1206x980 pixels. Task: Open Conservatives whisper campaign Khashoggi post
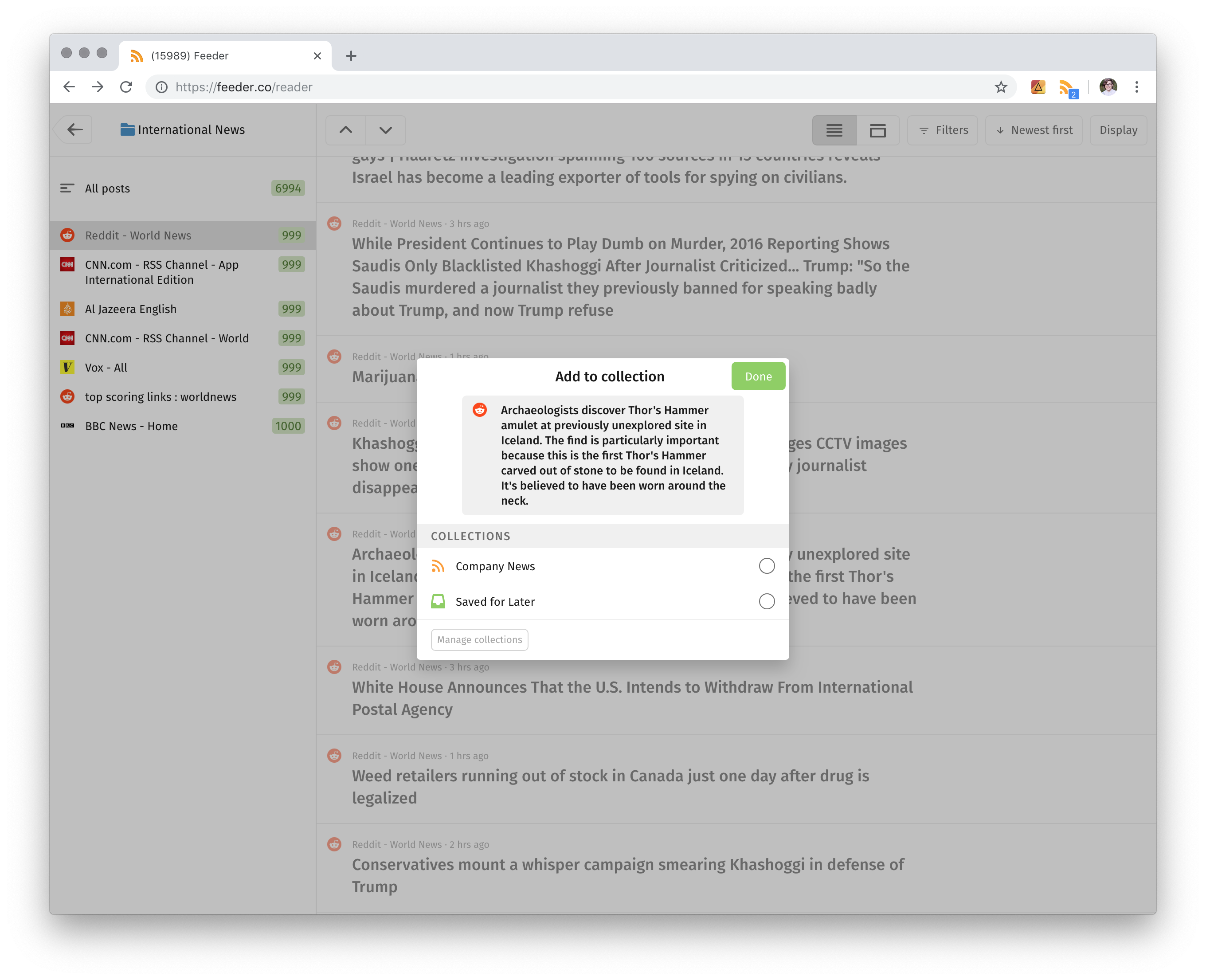(627, 875)
